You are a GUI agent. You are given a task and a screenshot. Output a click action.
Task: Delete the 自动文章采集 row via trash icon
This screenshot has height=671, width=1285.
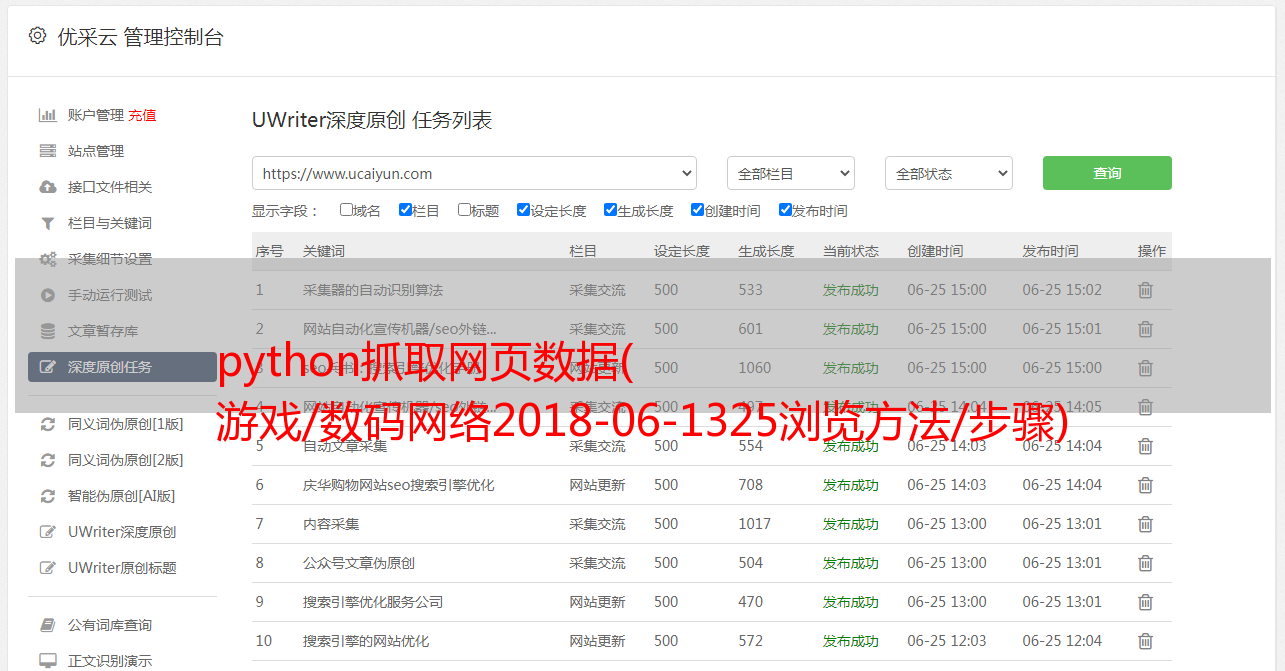[1146, 446]
